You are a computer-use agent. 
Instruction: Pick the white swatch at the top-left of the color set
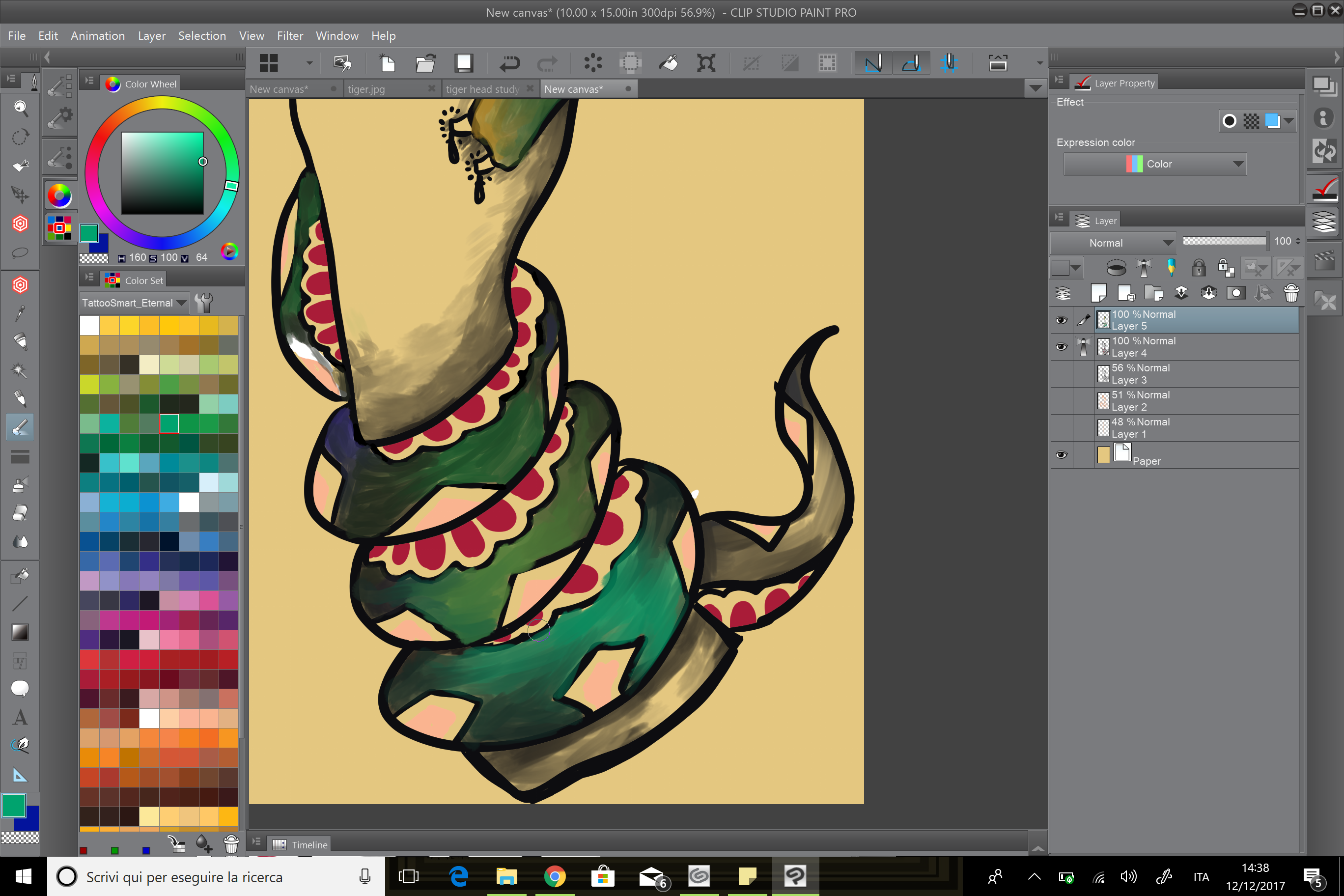pyautogui.click(x=89, y=325)
